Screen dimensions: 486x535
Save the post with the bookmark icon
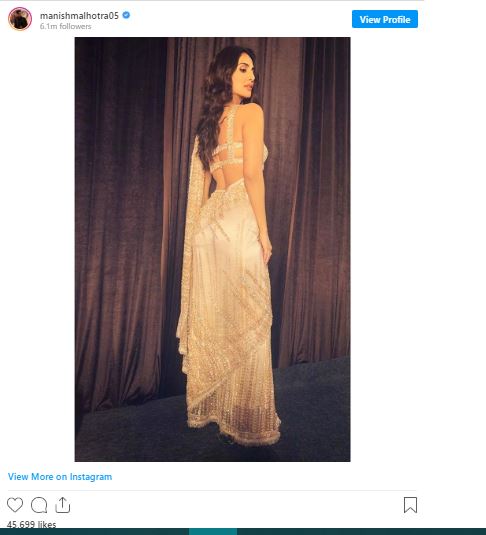click(410, 505)
